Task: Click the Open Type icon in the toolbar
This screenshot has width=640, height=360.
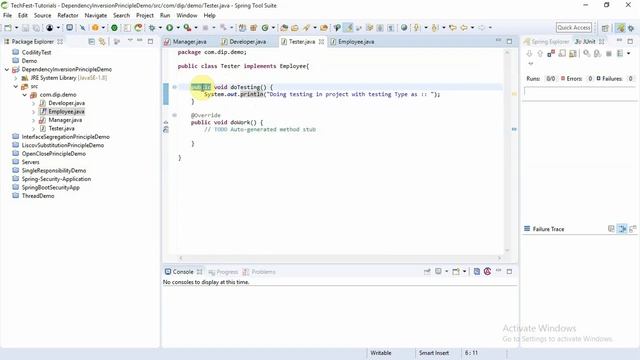Action: point(284,28)
